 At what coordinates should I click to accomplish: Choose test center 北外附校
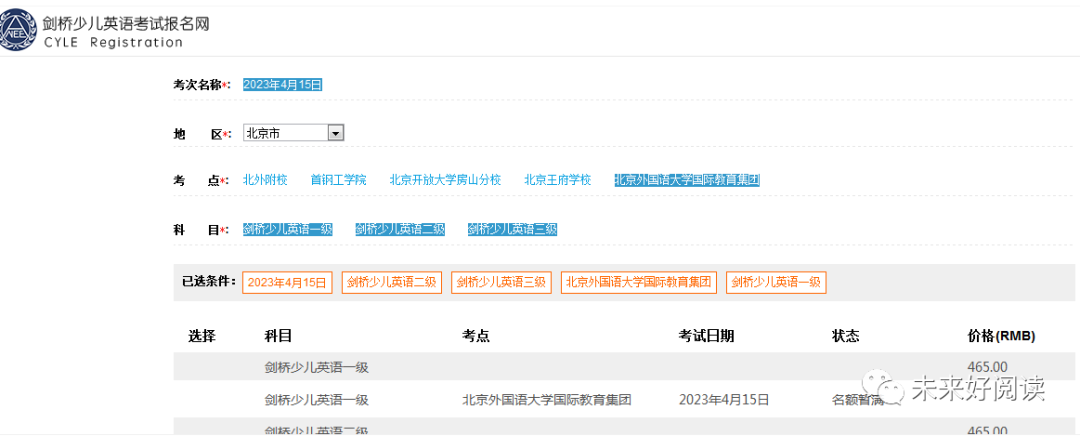click(x=265, y=180)
